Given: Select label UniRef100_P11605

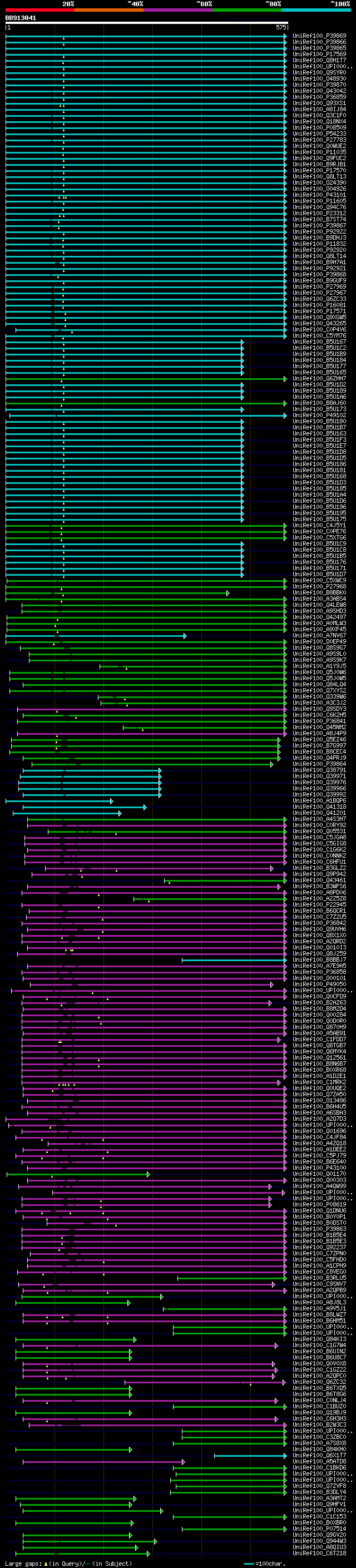Looking at the screenshot, I should 319,201.
